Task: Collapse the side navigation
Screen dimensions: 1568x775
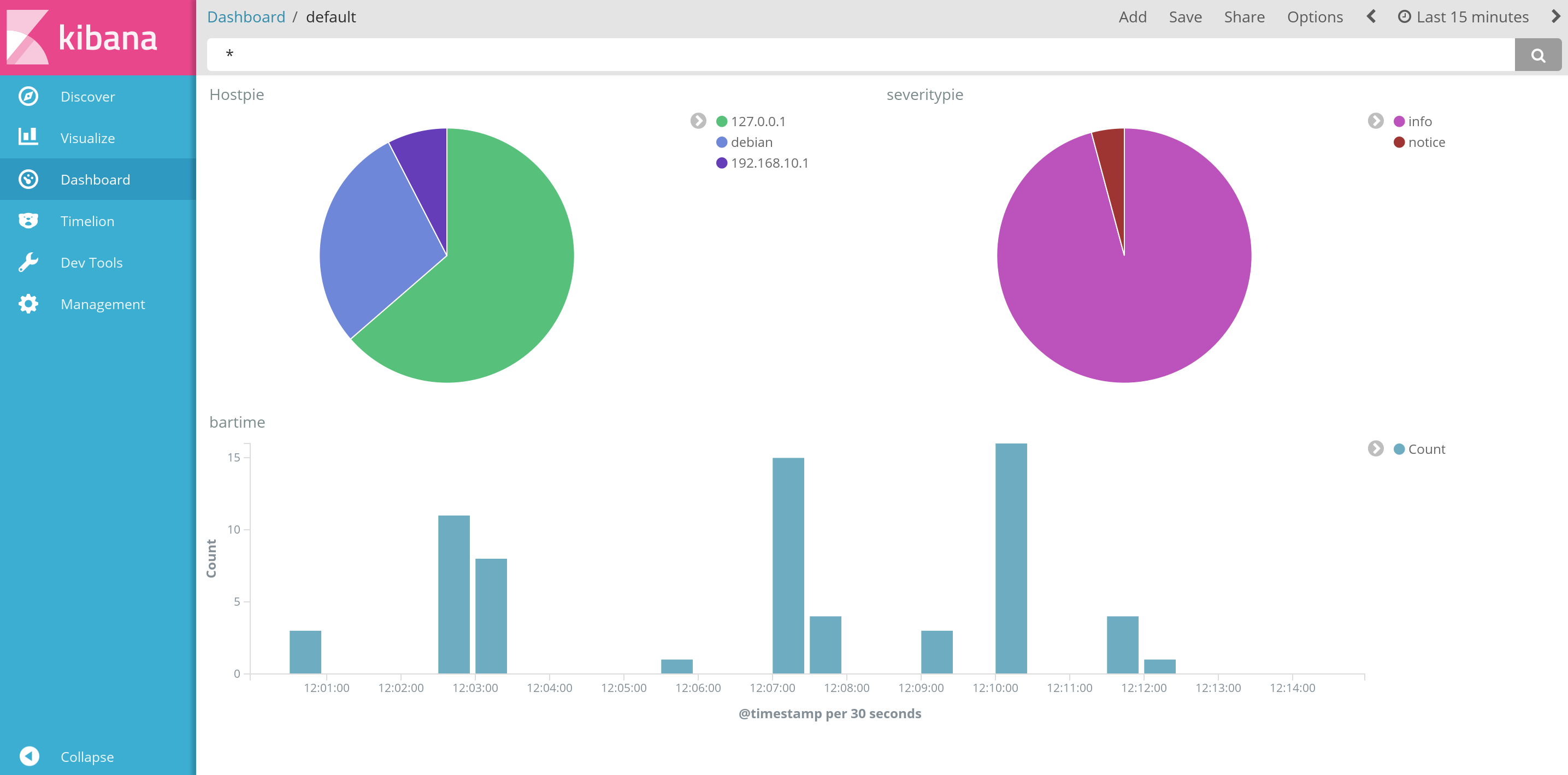Action: pyautogui.click(x=29, y=756)
